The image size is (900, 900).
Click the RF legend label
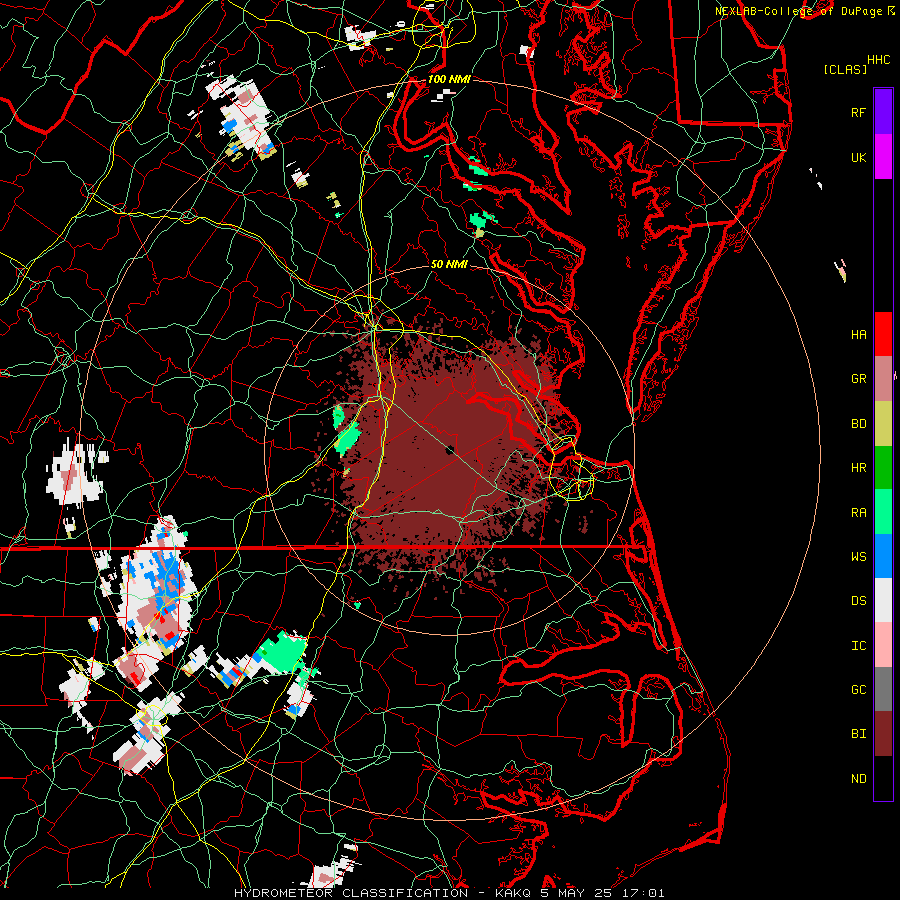pyautogui.click(x=858, y=112)
